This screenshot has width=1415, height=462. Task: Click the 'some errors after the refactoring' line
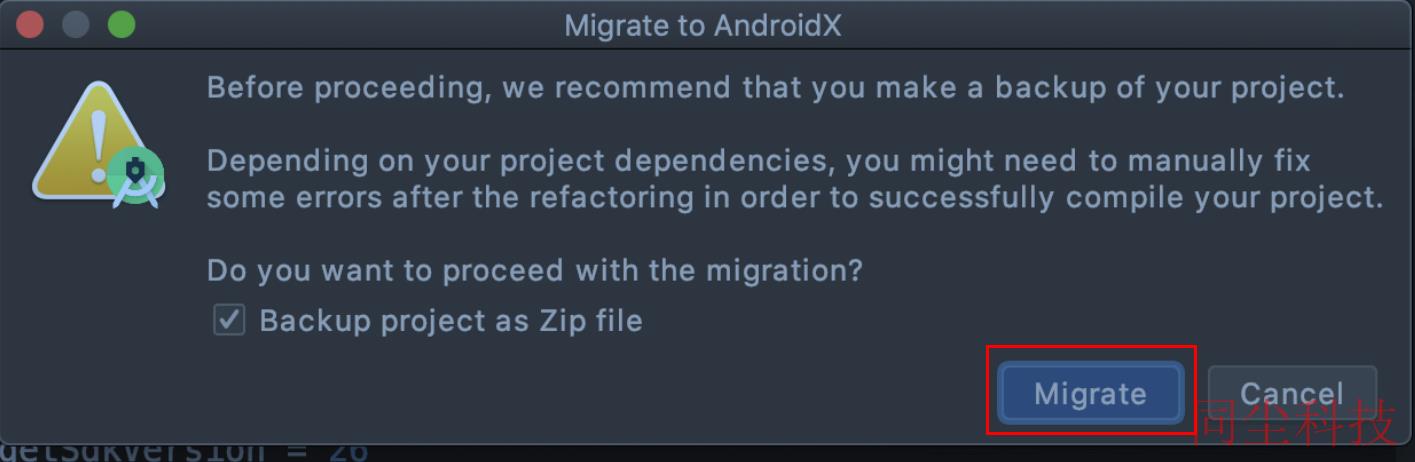pos(795,197)
